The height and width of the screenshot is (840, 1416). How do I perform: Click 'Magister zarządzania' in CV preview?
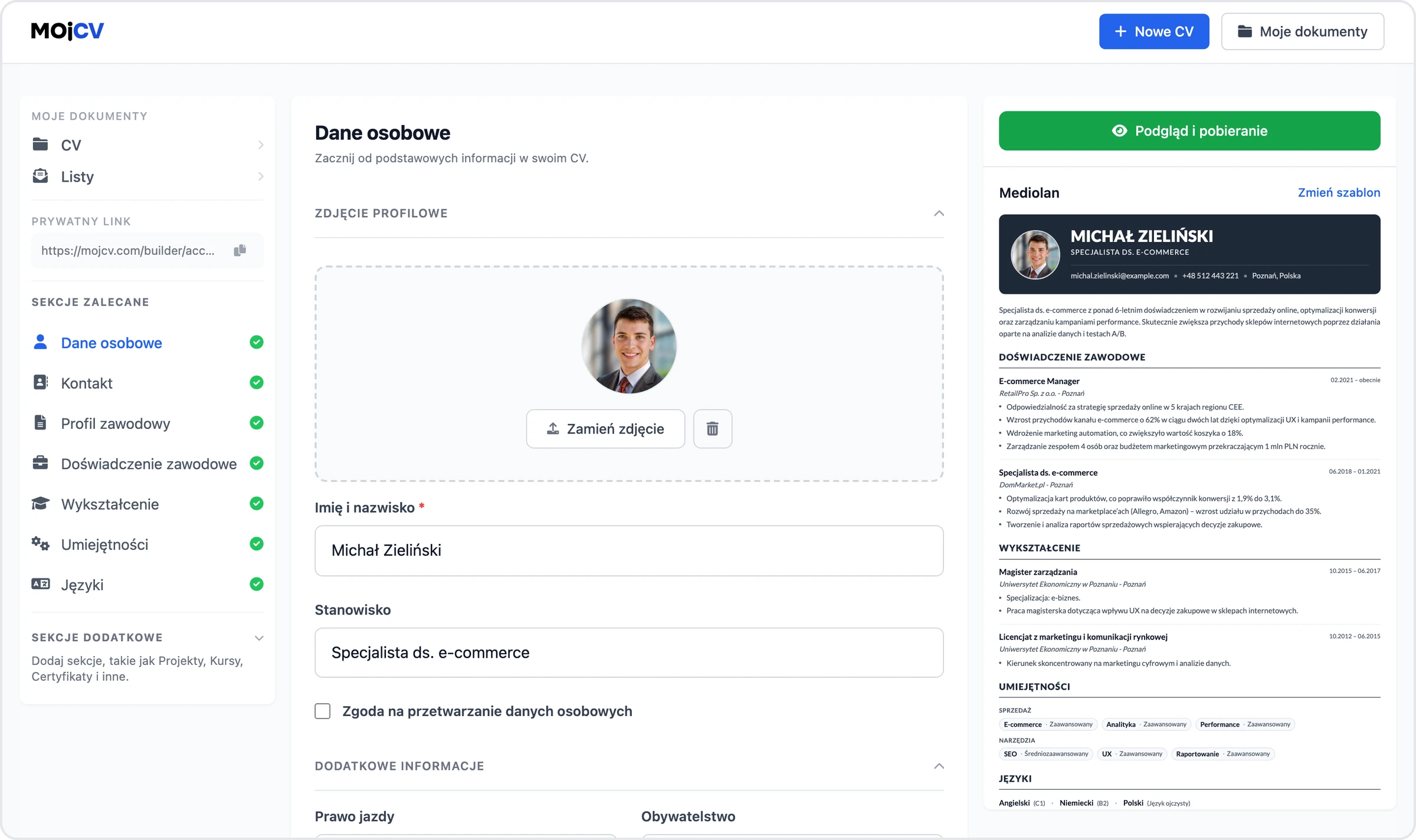1038,572
